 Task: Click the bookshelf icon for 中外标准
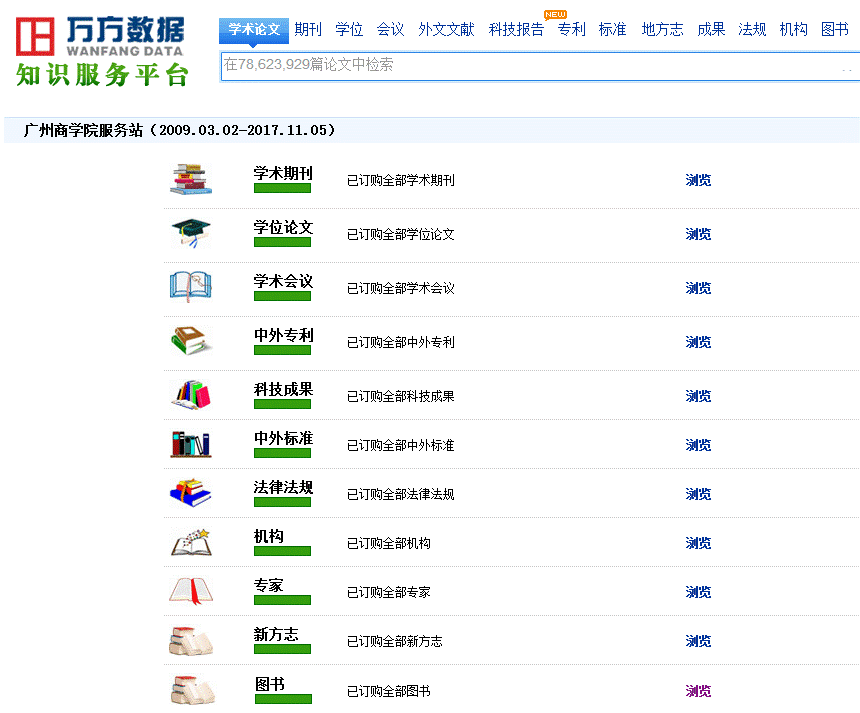pyautogui.click(x=191, y=444)
